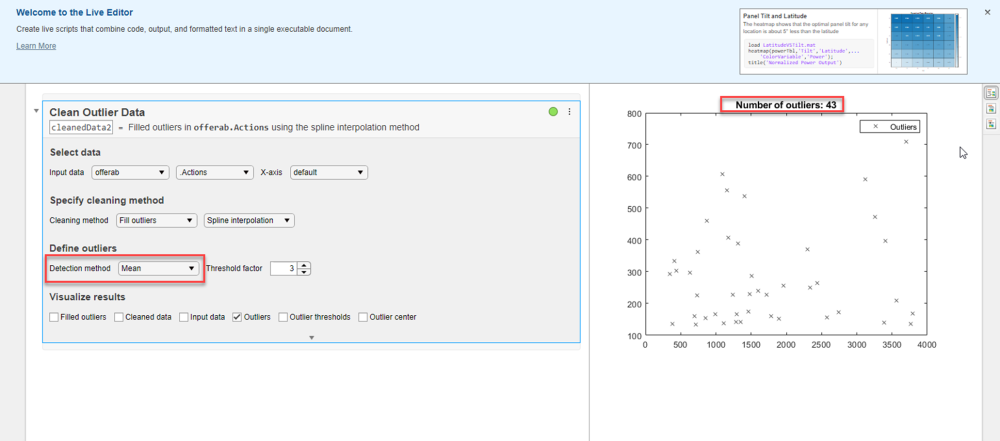Enable the Filled outliers checkbox
The image size is (1000, 441).
pos(54,317)
